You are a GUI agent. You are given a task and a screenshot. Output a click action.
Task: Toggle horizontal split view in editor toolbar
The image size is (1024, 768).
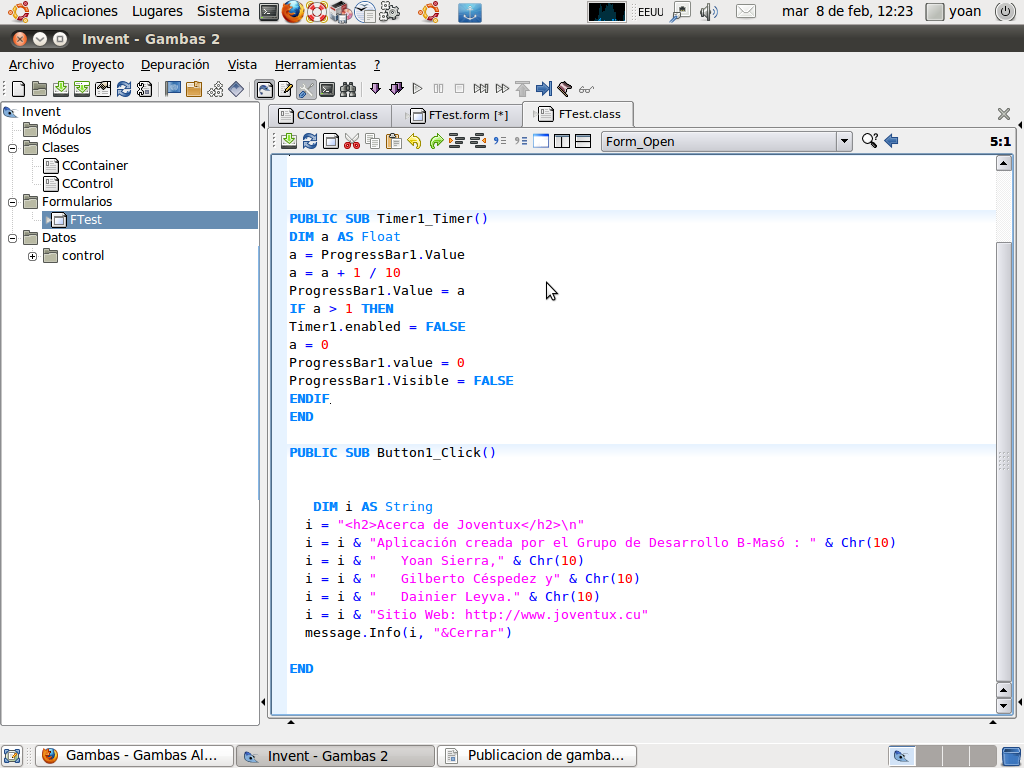tap(583, 141)
